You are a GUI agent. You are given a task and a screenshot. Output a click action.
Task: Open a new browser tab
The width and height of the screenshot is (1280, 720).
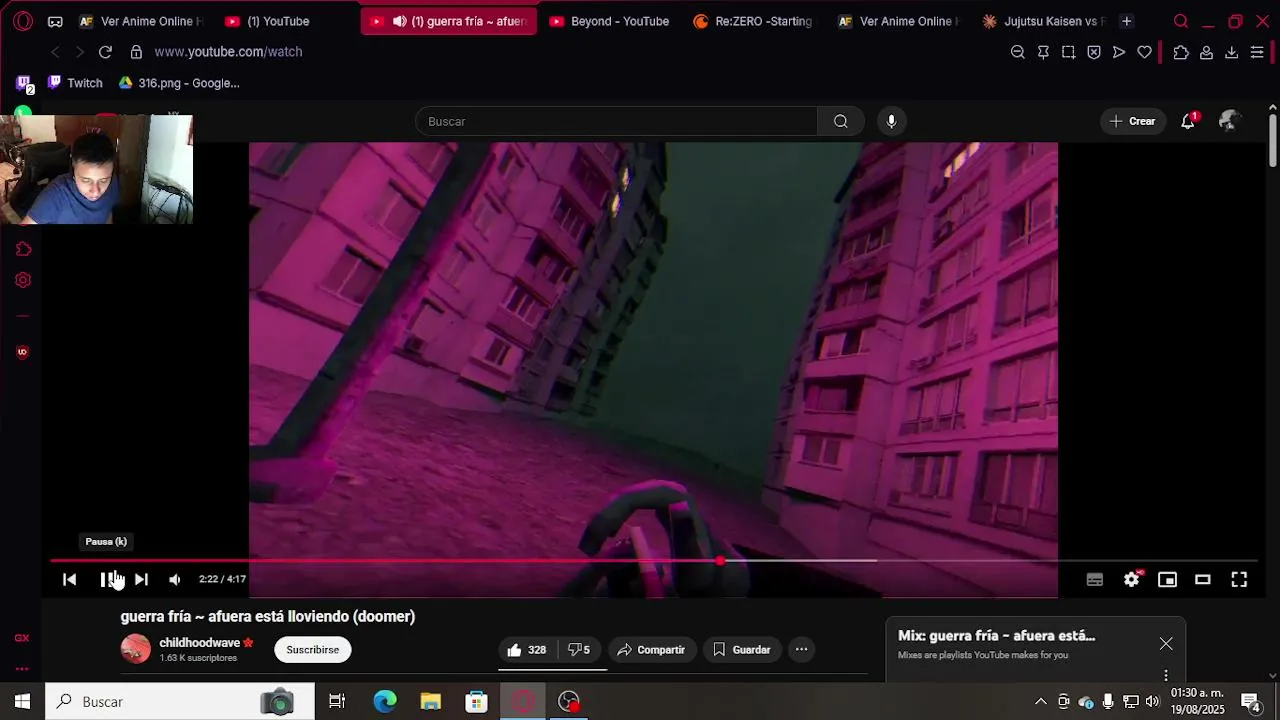tap(1126, 21)
